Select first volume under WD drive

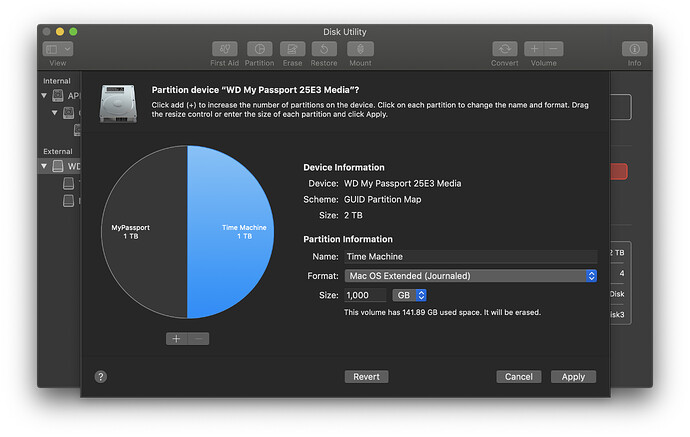[68, 183]
